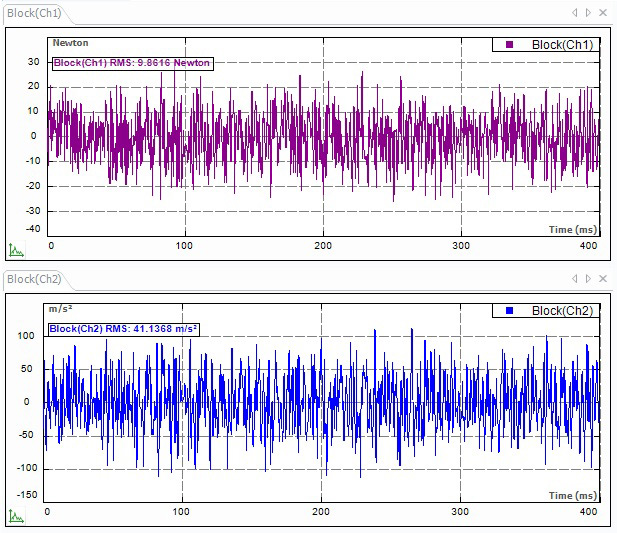617x533 pixels.
Task: Close the Block(Ch1) panel
Action: pos(602,12)
